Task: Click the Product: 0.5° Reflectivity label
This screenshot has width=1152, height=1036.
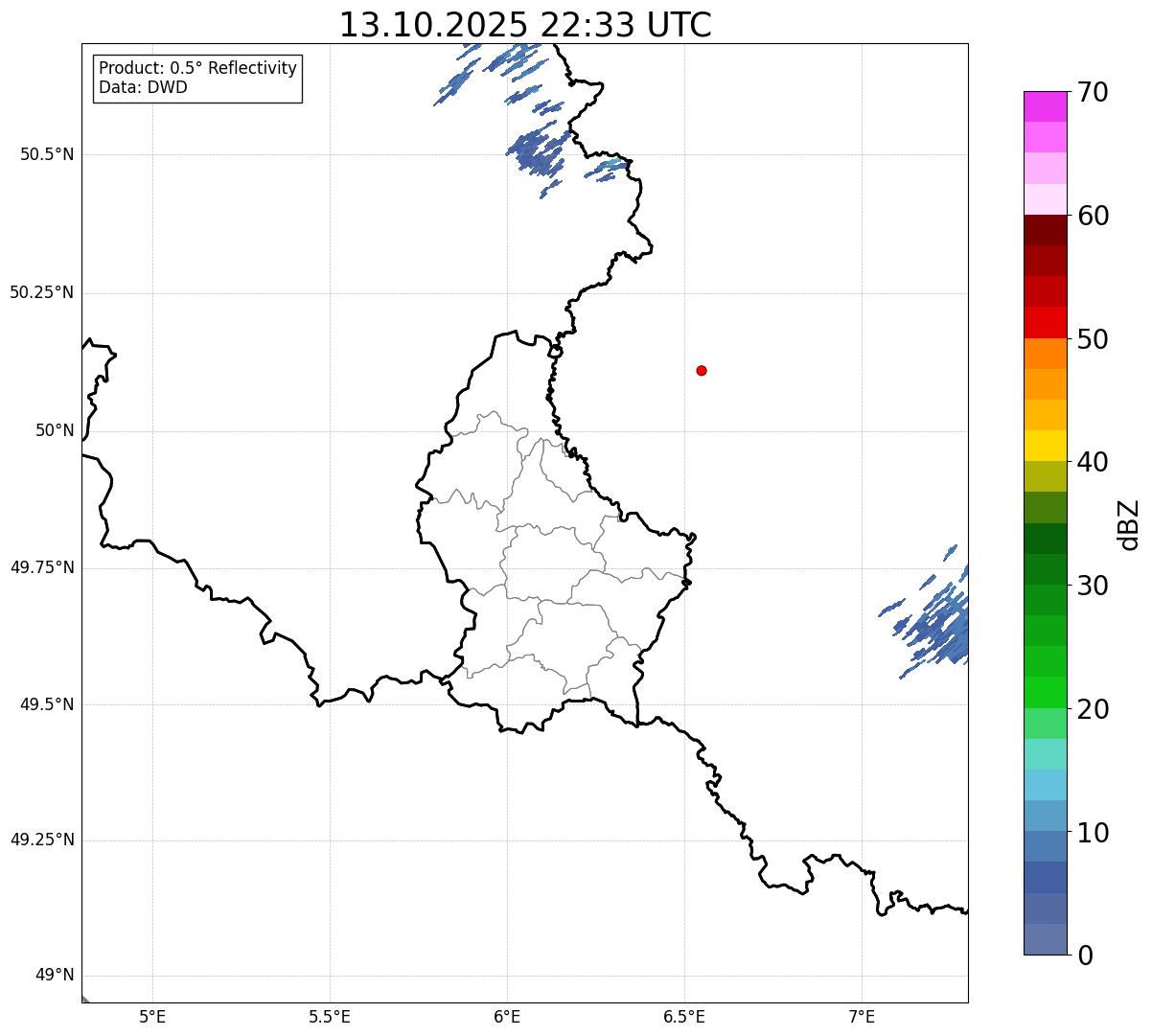Action: point(198,68)
